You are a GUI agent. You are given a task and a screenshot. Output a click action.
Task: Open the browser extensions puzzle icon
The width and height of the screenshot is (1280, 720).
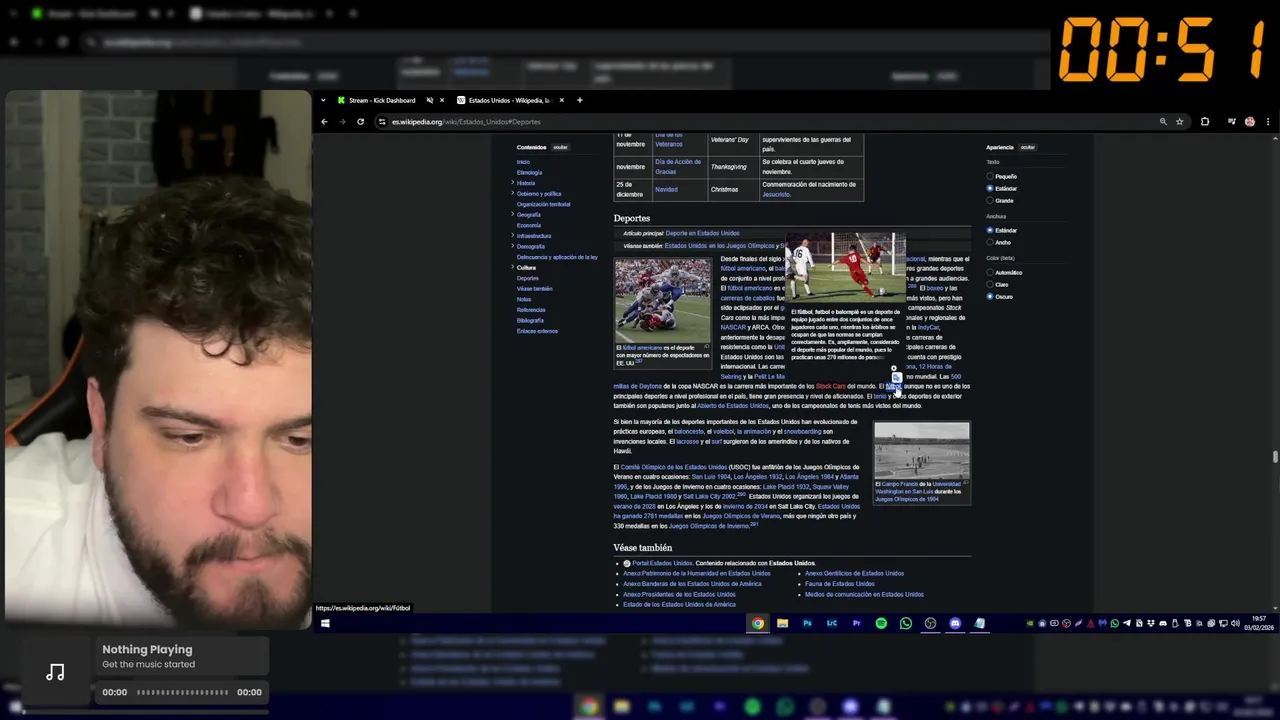pyautogui.click(x=1205, y=122)
